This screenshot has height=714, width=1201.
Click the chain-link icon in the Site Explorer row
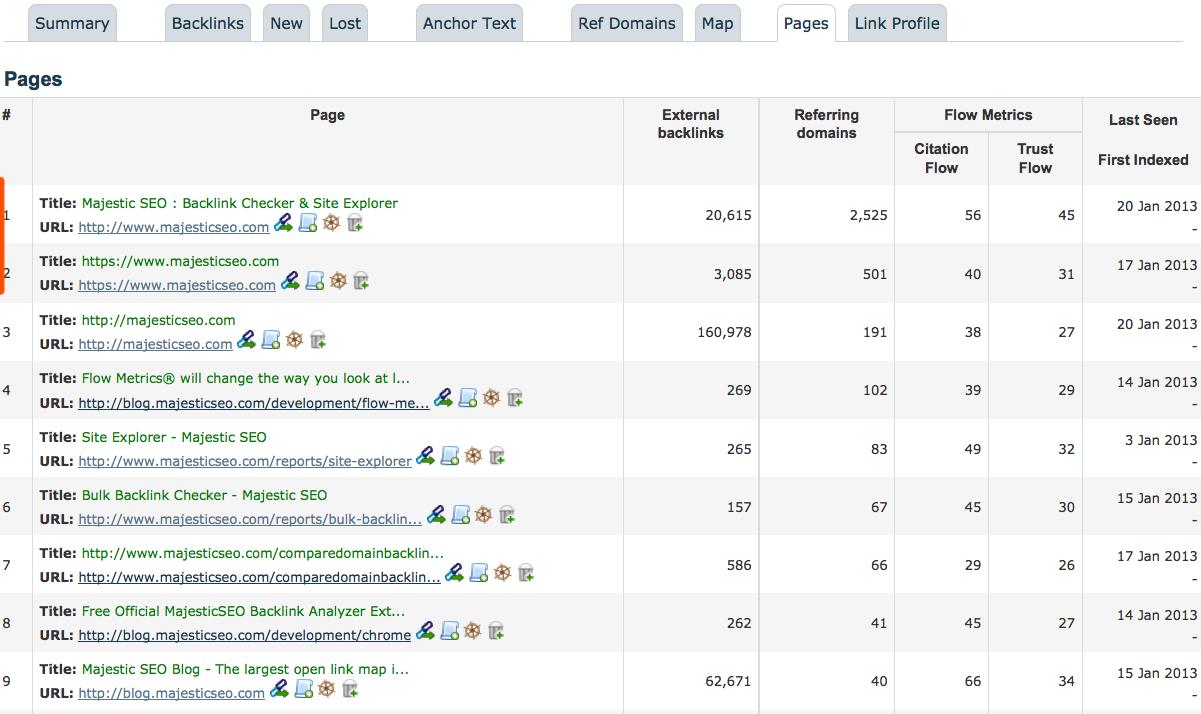(425, 455)
